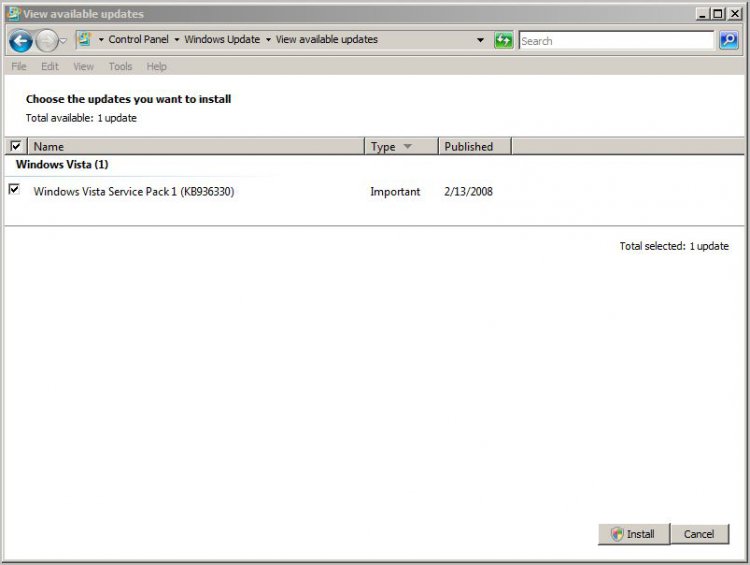The width and height of the screenshot is (750, 565).
Task: Click View available updates breadcrumb segment
Action: (x=327, y=39)
